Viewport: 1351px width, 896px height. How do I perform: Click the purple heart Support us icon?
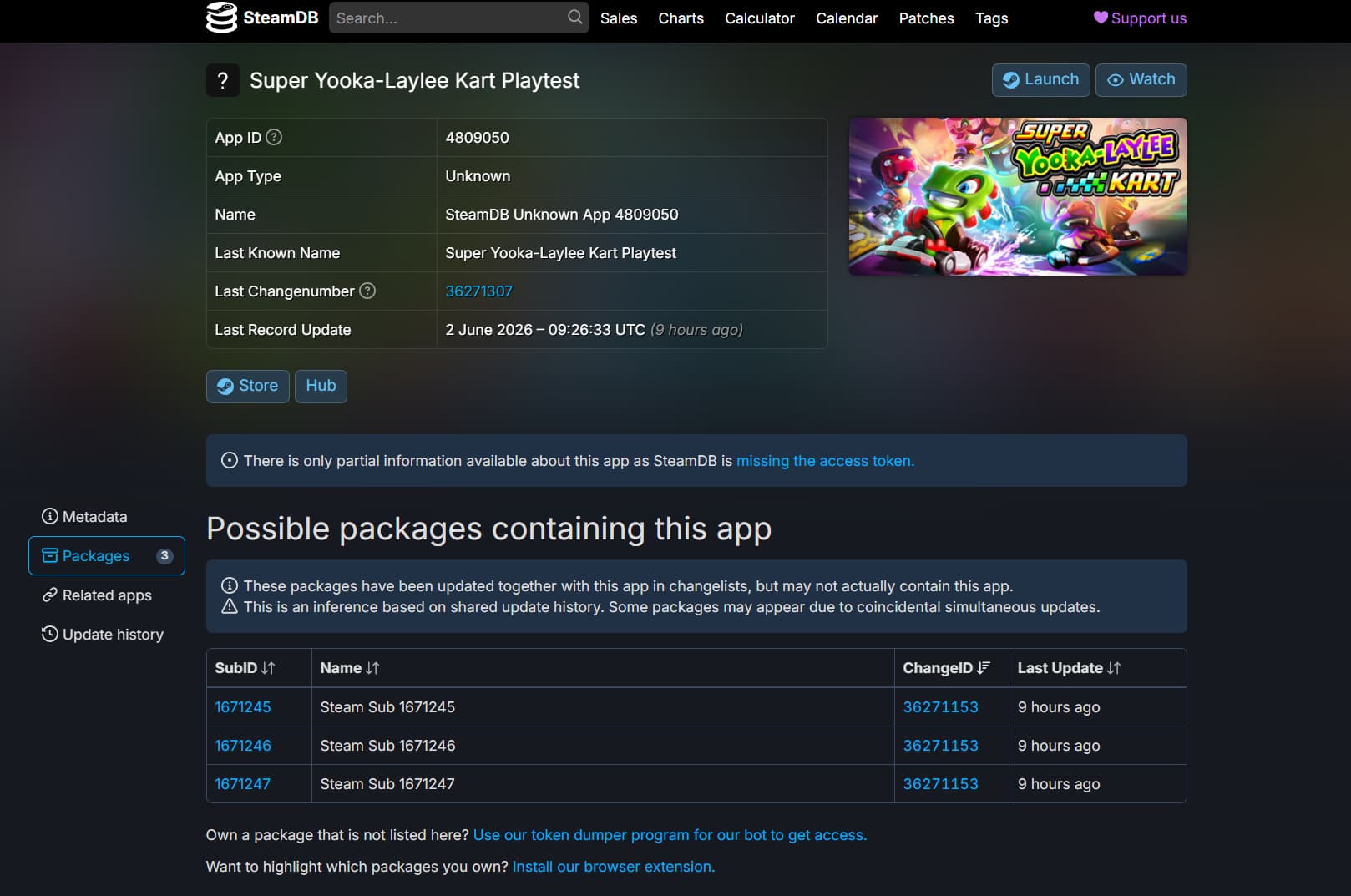pos(1101,18)
